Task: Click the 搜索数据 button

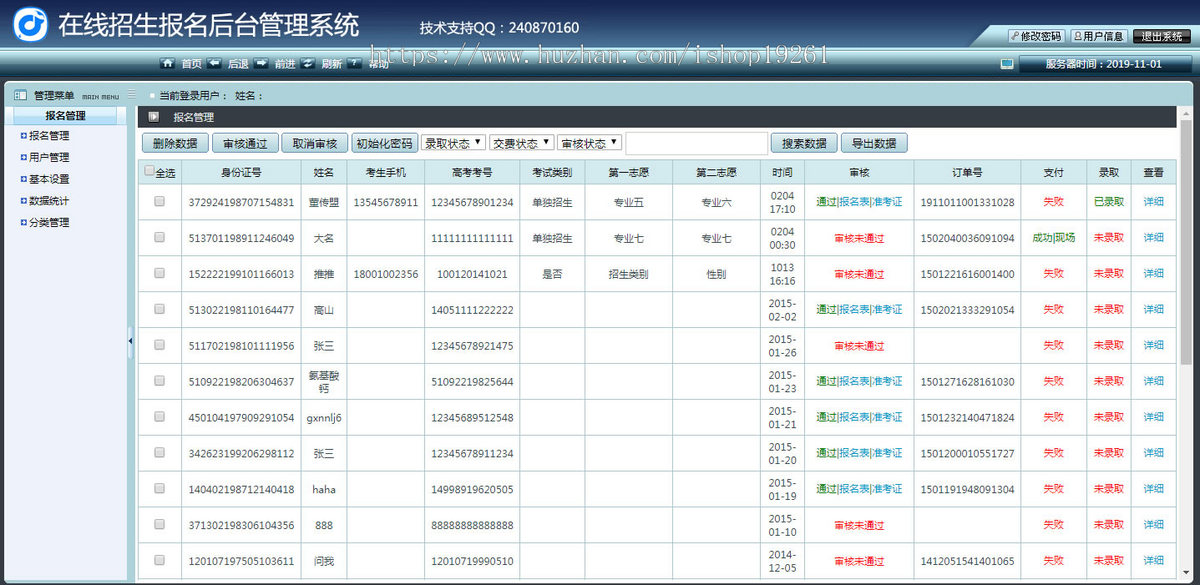Action: [804, 143]
